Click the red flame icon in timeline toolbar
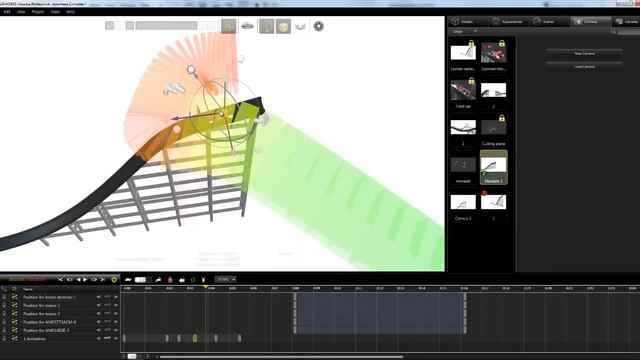640x360 pixels. (x=170, y=280)
